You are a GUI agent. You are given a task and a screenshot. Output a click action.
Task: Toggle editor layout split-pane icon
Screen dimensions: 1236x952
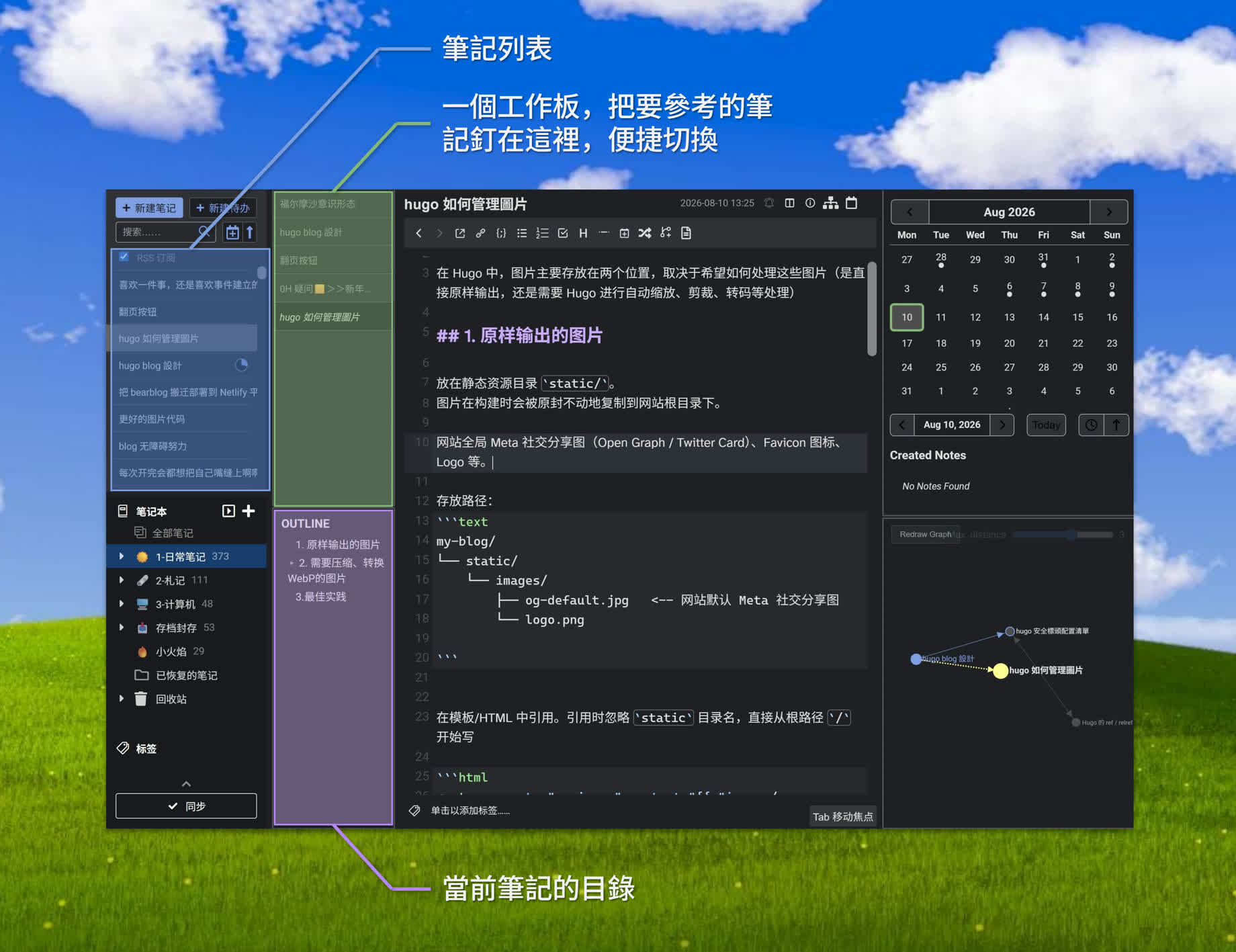[x=790, y=203]
